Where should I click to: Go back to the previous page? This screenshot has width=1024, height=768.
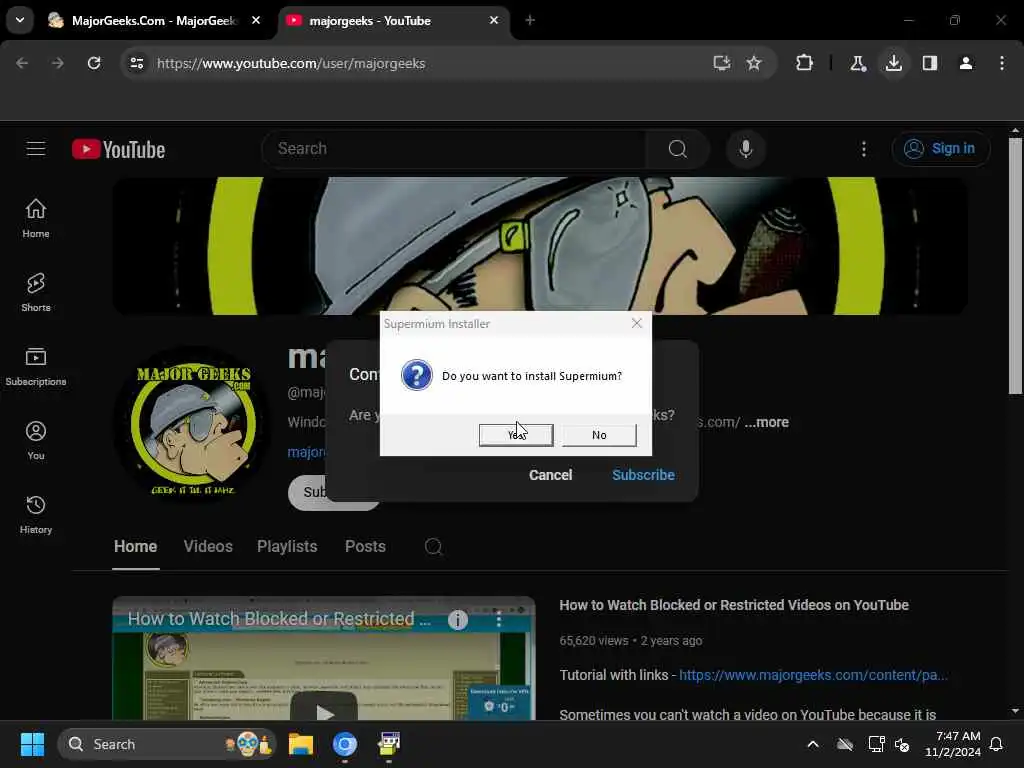[22, 63]
